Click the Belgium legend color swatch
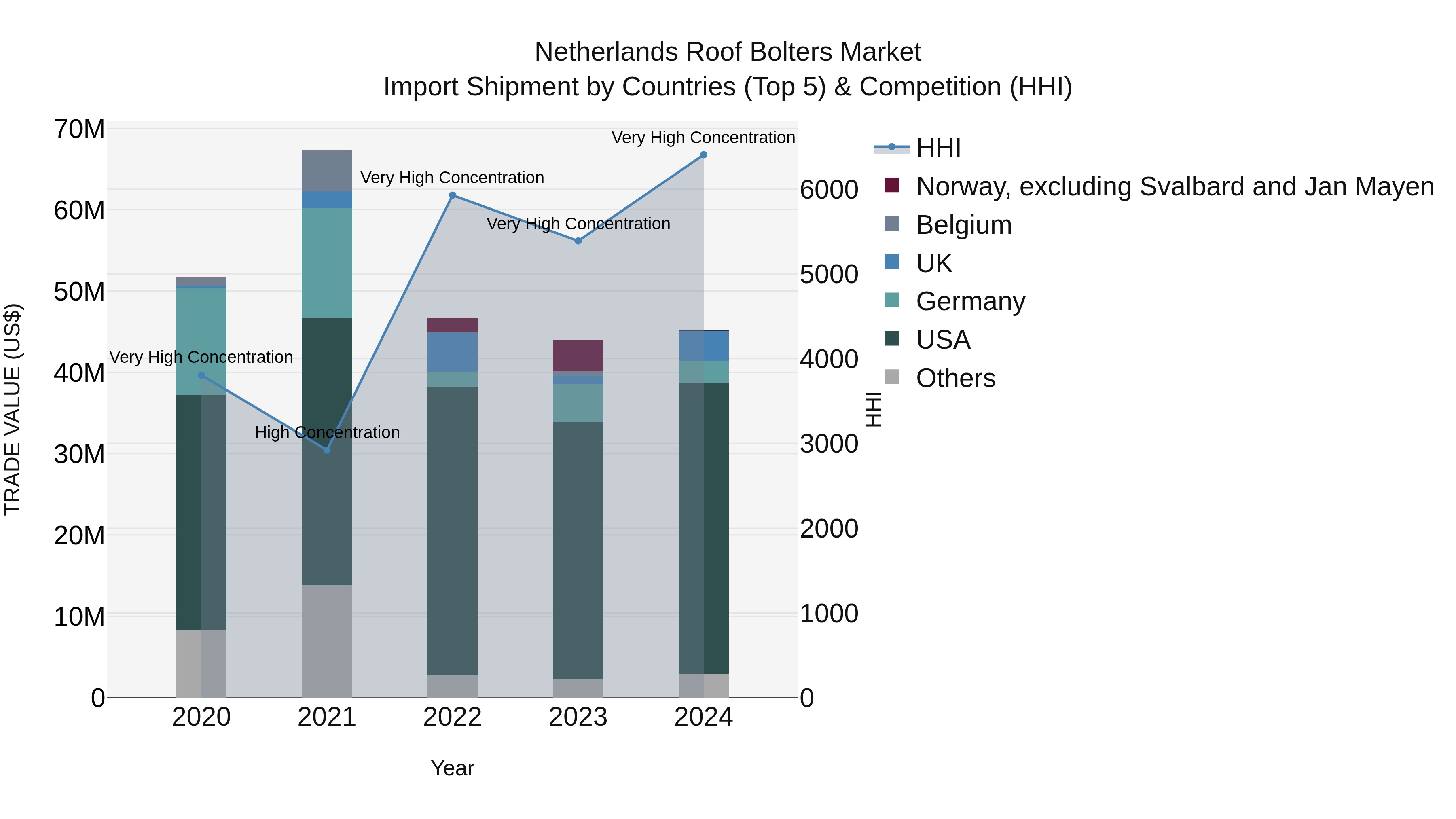Image resolution: width=1456 pixels, height=819 pixels. click(x=891, y=223)
